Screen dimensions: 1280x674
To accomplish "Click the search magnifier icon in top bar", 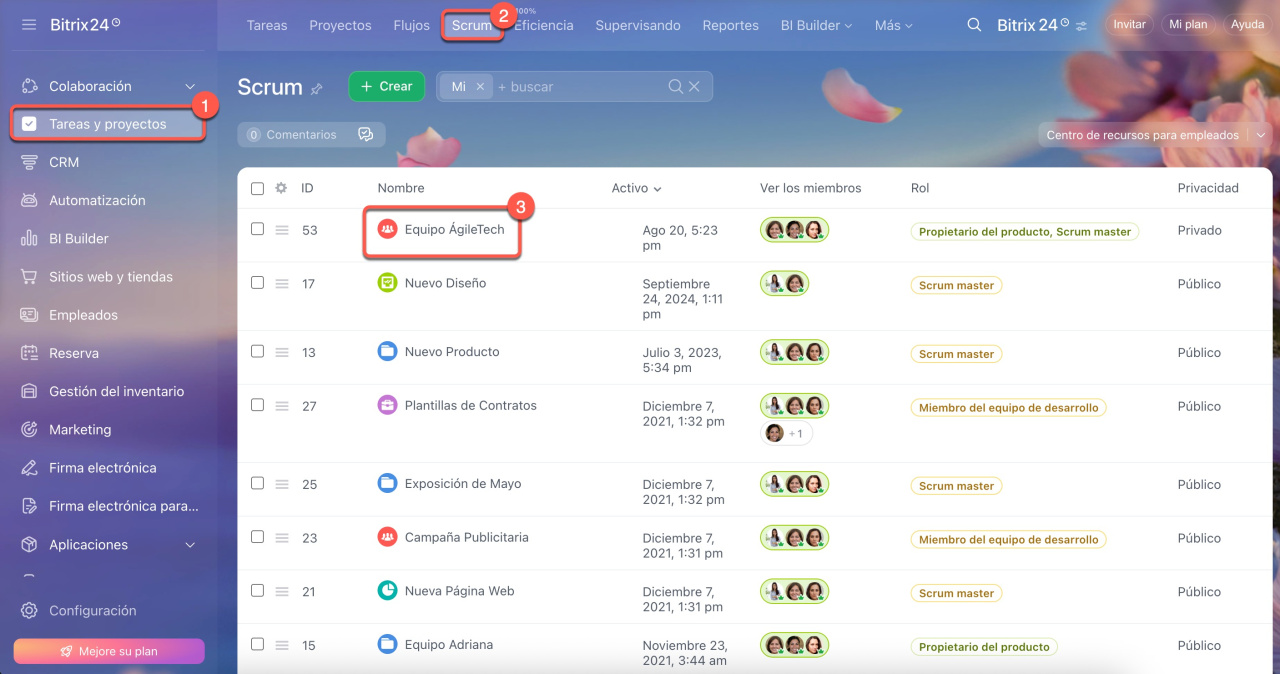I will tap(974, 25).
